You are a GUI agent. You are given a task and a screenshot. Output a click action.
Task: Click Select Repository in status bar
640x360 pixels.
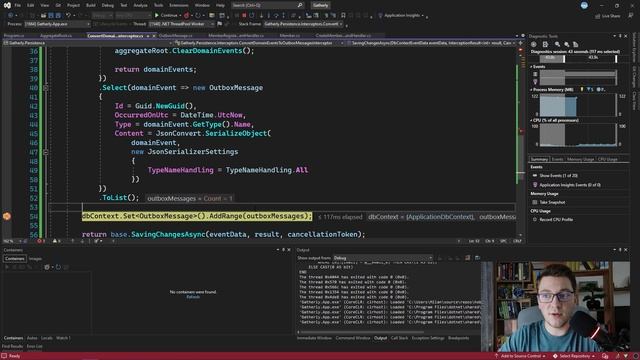tap(574, 356)
